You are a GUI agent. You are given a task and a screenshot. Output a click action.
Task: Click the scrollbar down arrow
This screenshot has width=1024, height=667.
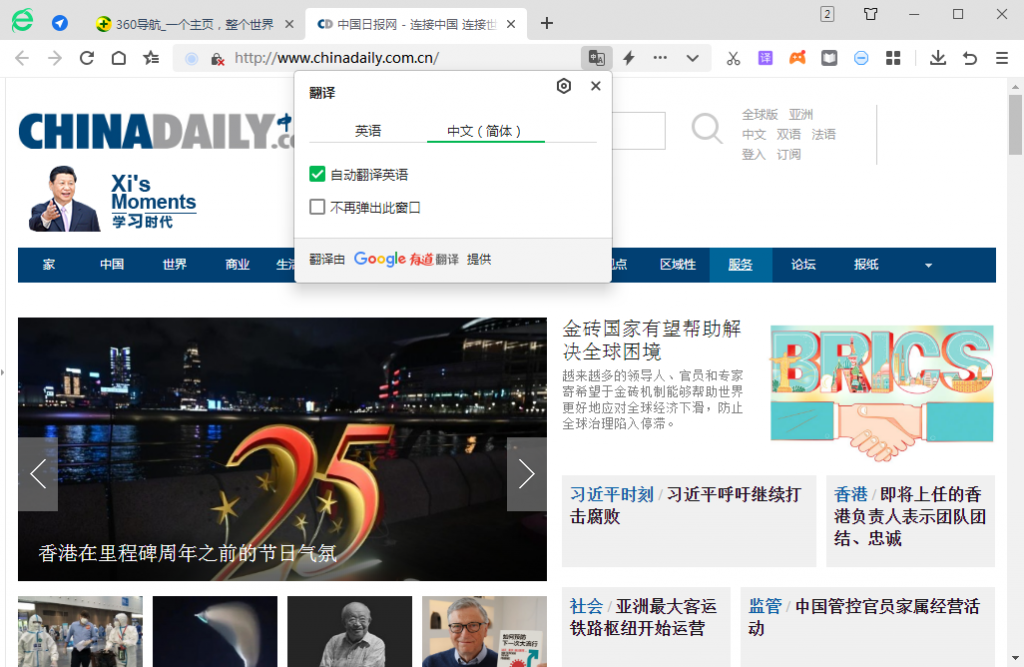tap(1015, 659)
